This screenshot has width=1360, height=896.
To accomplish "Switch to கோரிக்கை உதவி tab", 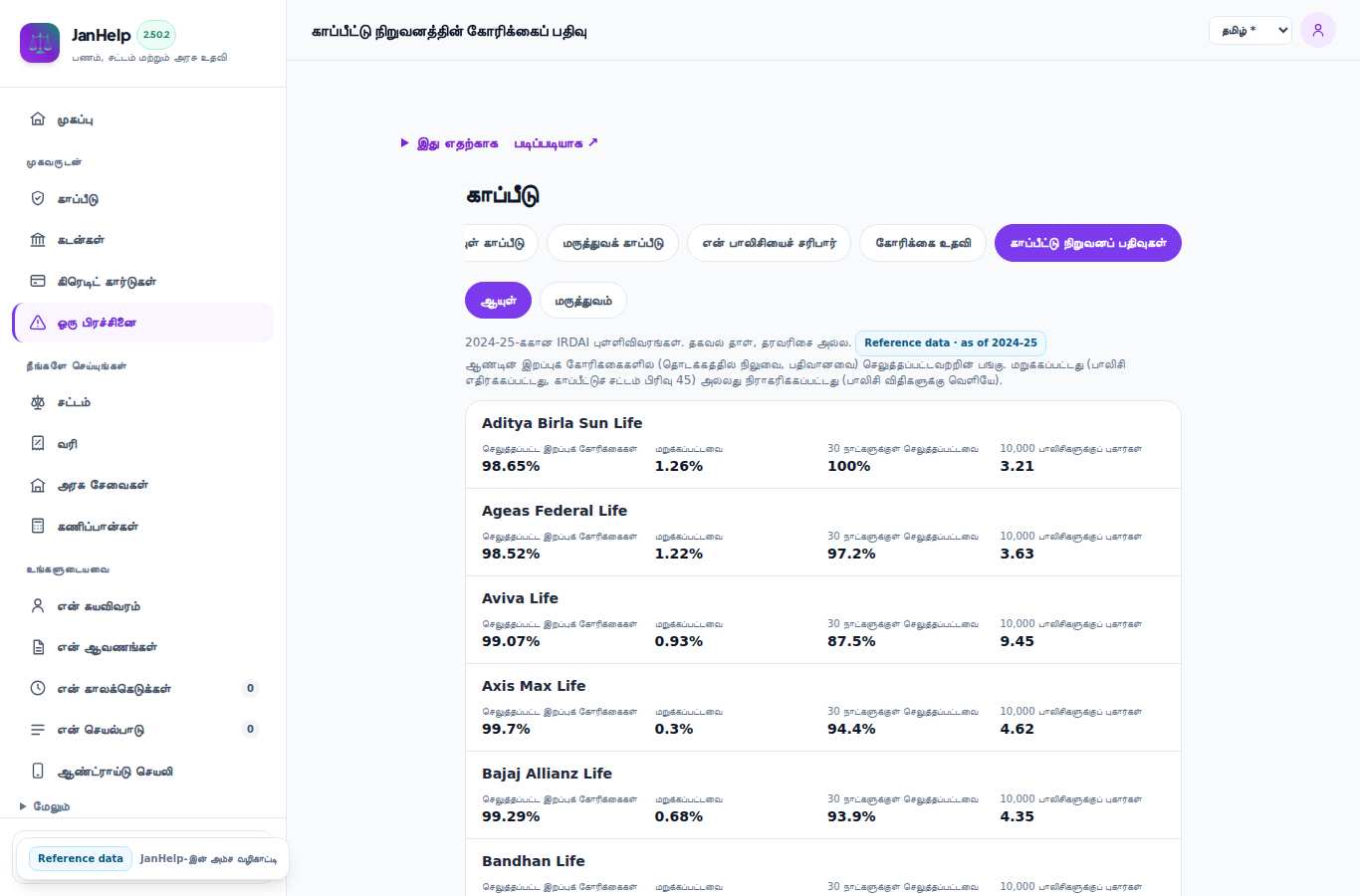I will pos(923,243).
